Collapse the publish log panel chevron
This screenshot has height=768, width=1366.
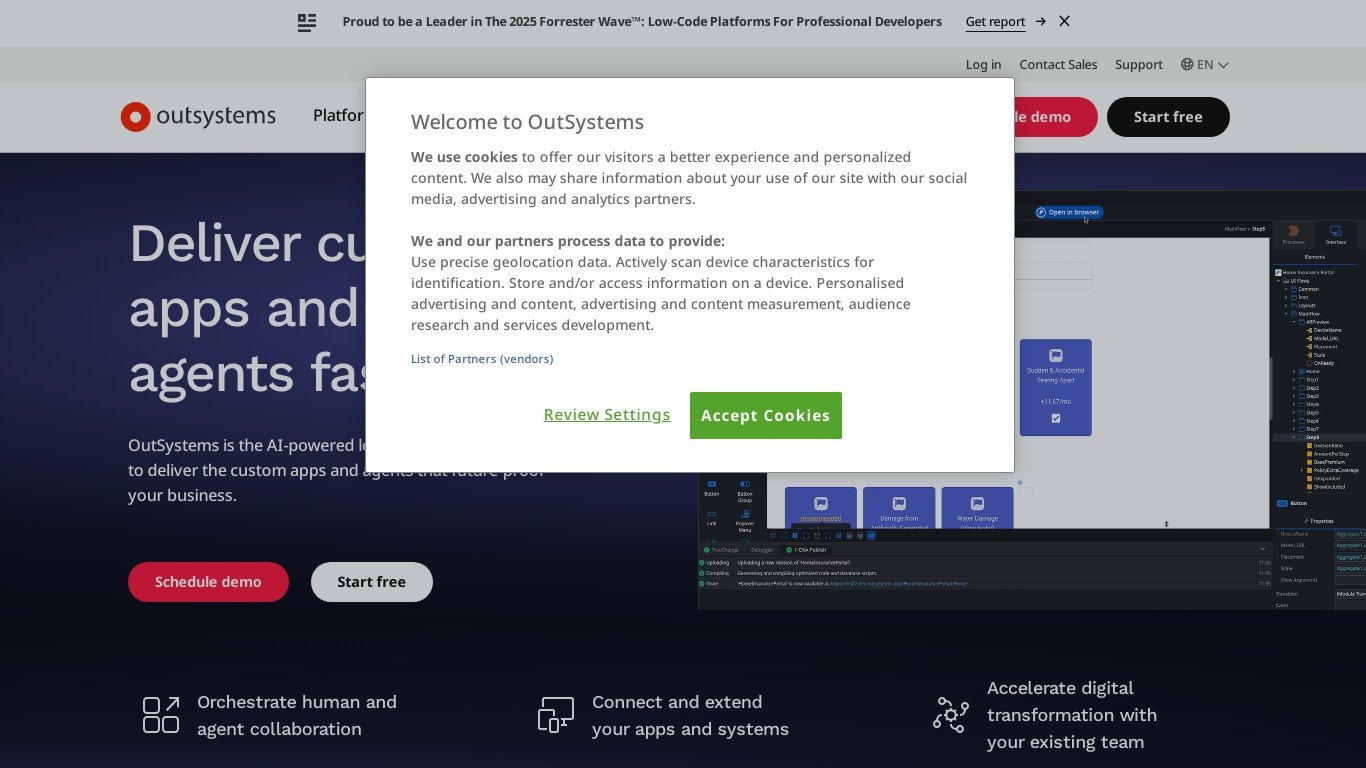[x=1262, y=549]
